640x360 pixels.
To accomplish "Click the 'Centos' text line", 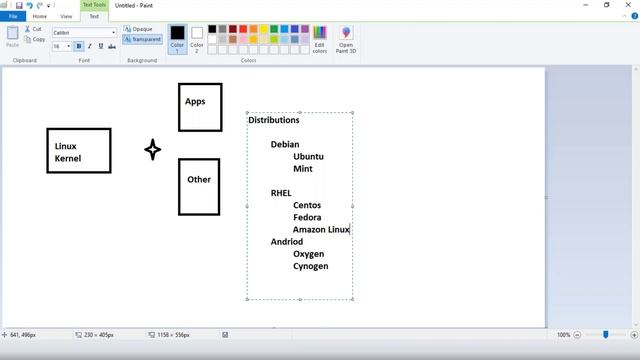I will [307, 205].
